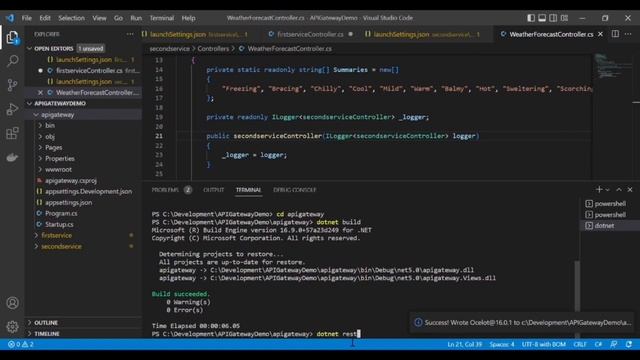
Task: Close the WeatherForecastController.cs tab
Action: (600, 34)
